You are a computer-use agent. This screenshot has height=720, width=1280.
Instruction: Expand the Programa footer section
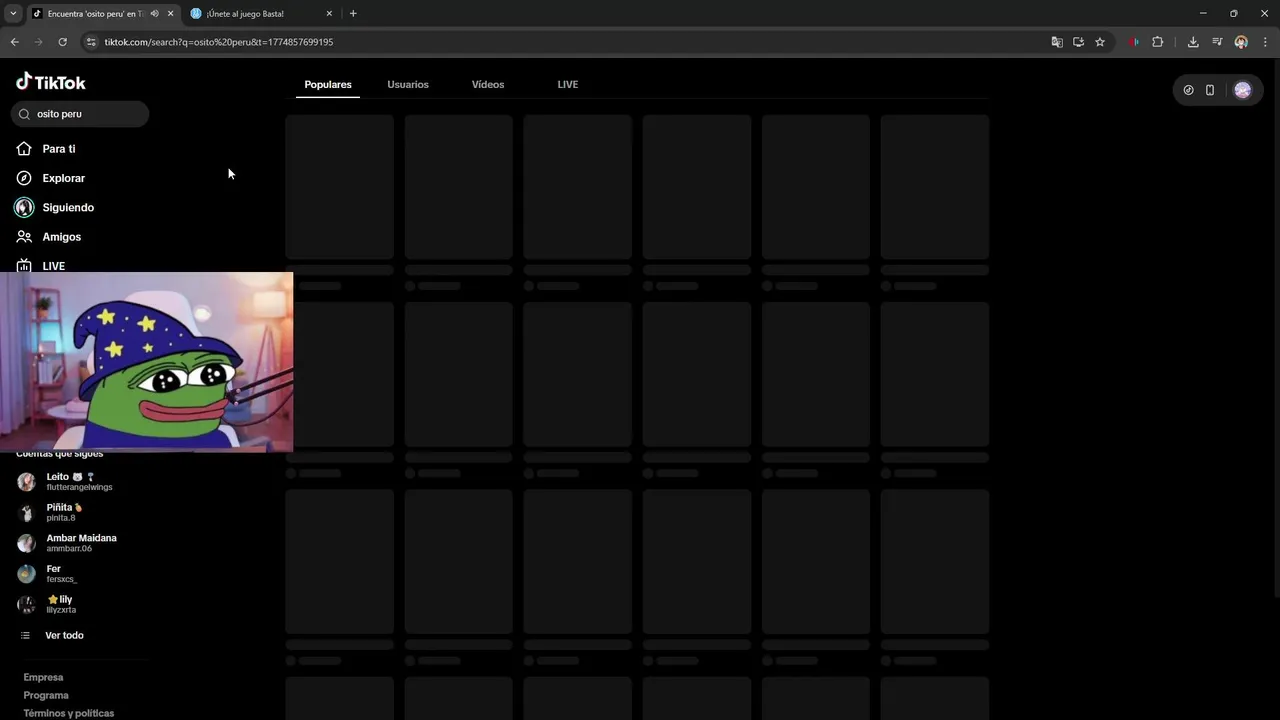tap(46, 695)
